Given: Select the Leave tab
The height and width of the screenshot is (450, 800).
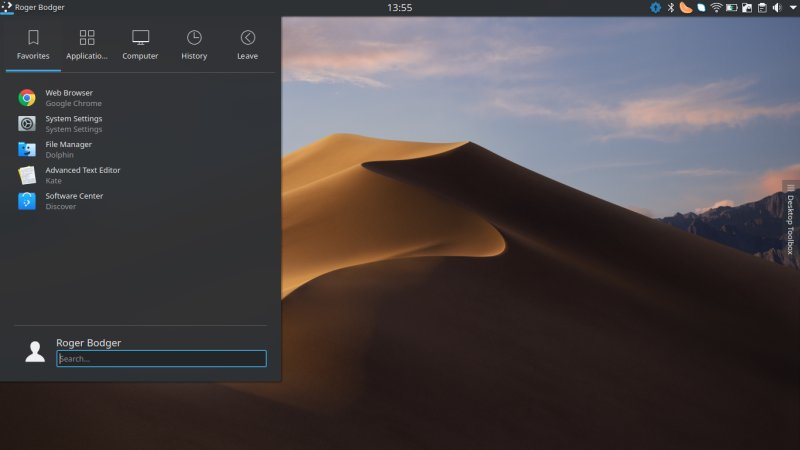Looking at the screenshot, I should click(247, 45).
